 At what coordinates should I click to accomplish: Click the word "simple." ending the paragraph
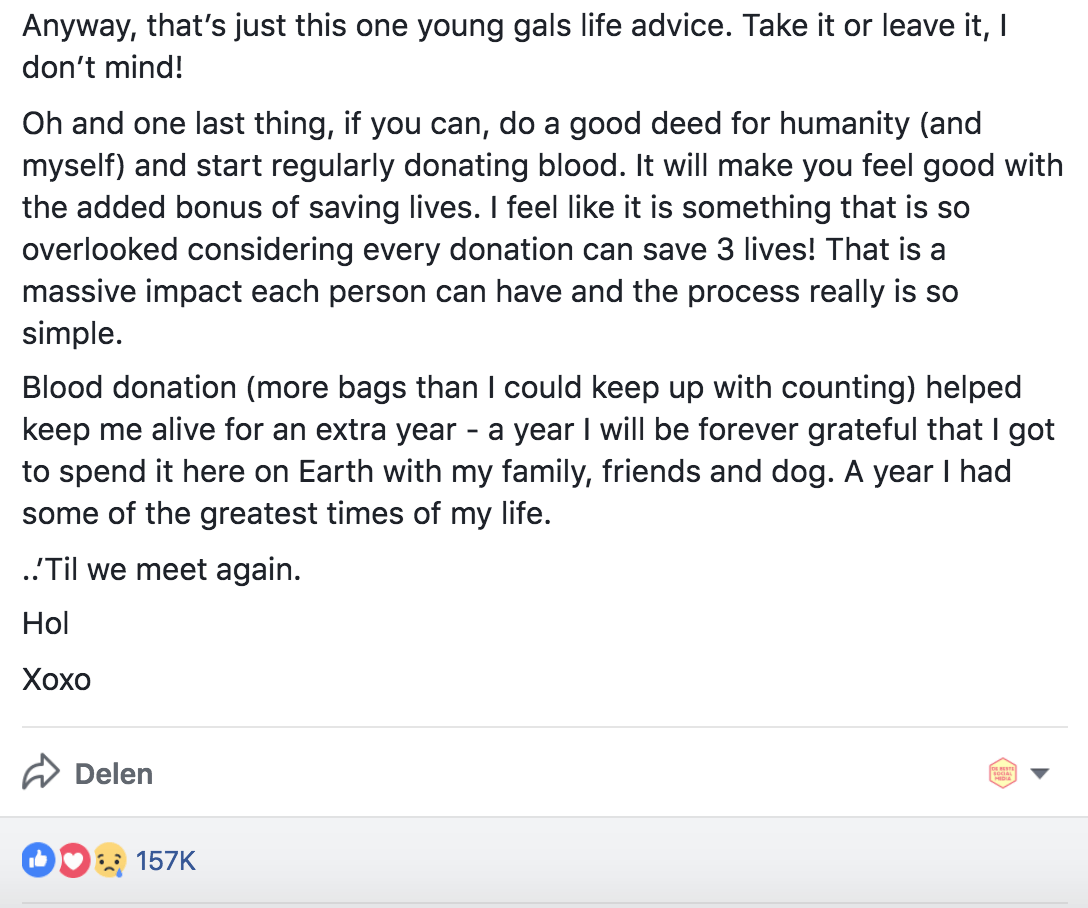[x=72, y=334]
